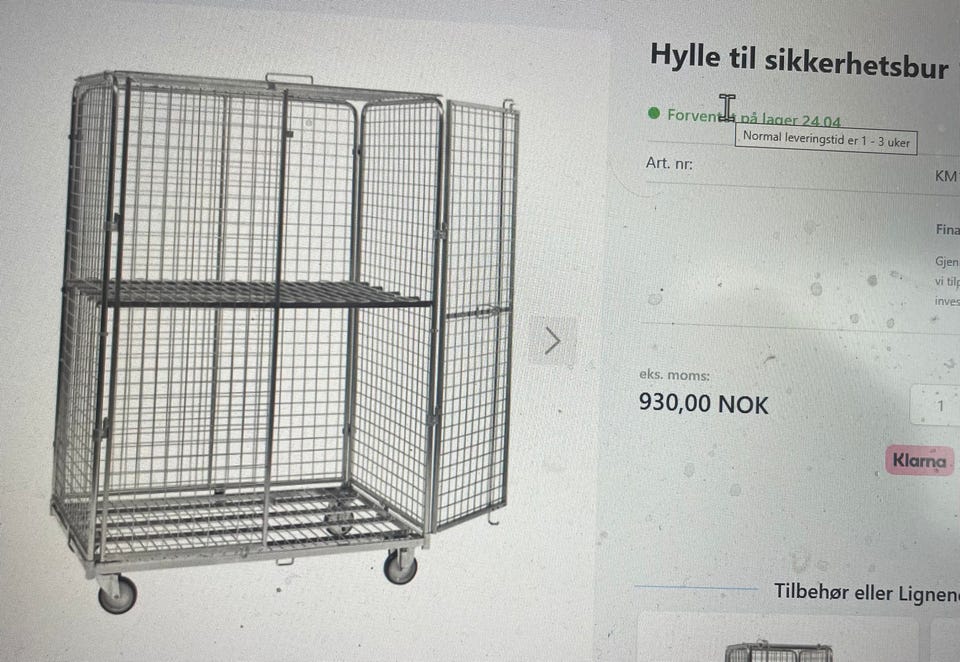This screenshot has height=662, width=960.
Task: Open the related cage thumbnail under Tilbehør
Action: point(778,652)
